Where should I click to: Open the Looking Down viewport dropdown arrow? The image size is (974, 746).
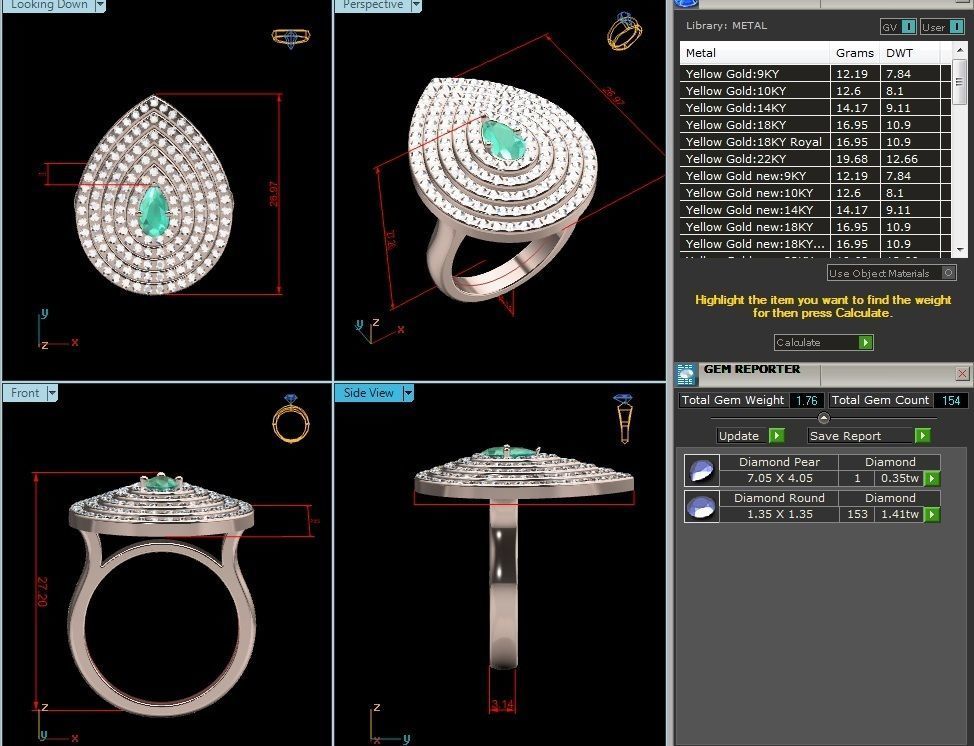point(100,6)
